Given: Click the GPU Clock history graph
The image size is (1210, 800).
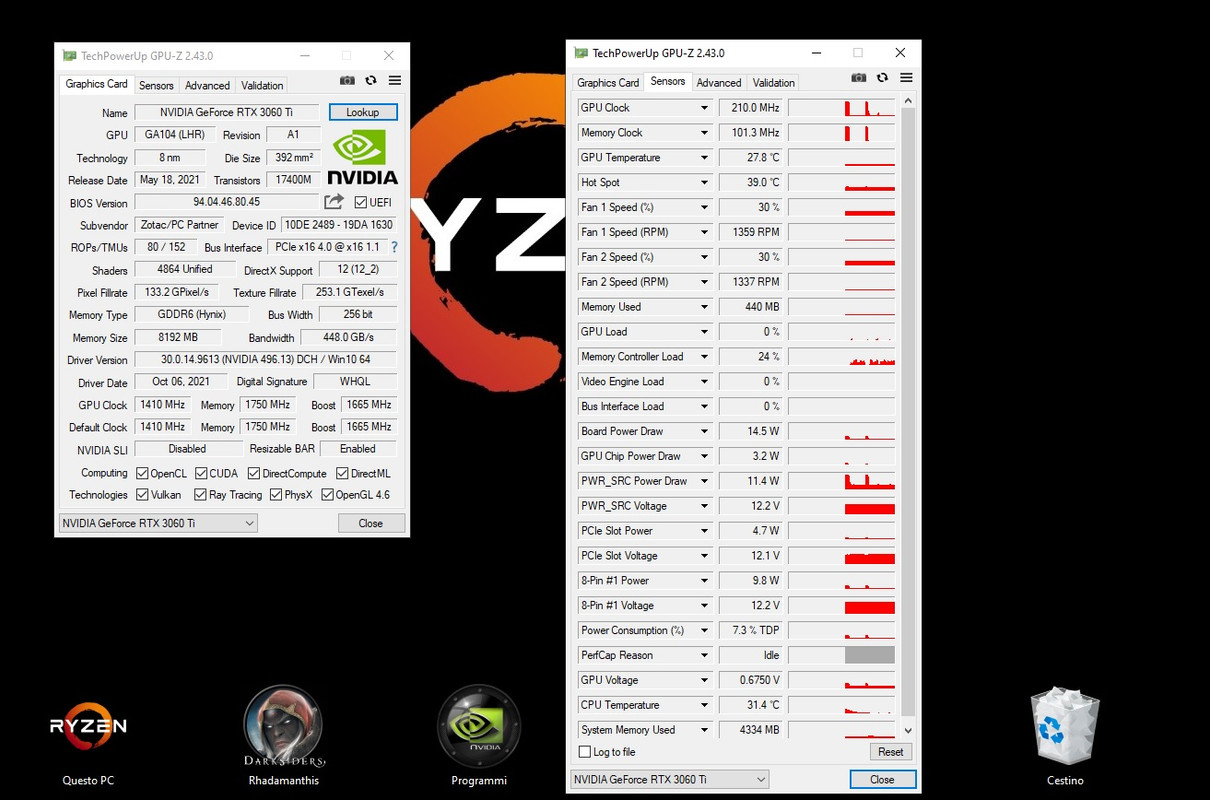Looking at the screenshot, I should click(841, 108).
